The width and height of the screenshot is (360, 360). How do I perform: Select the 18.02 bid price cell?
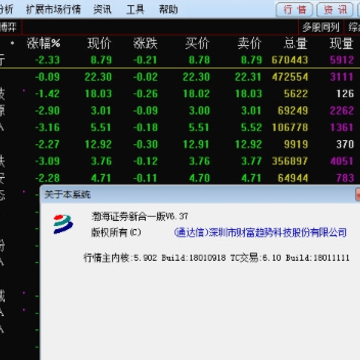(196, 94)
